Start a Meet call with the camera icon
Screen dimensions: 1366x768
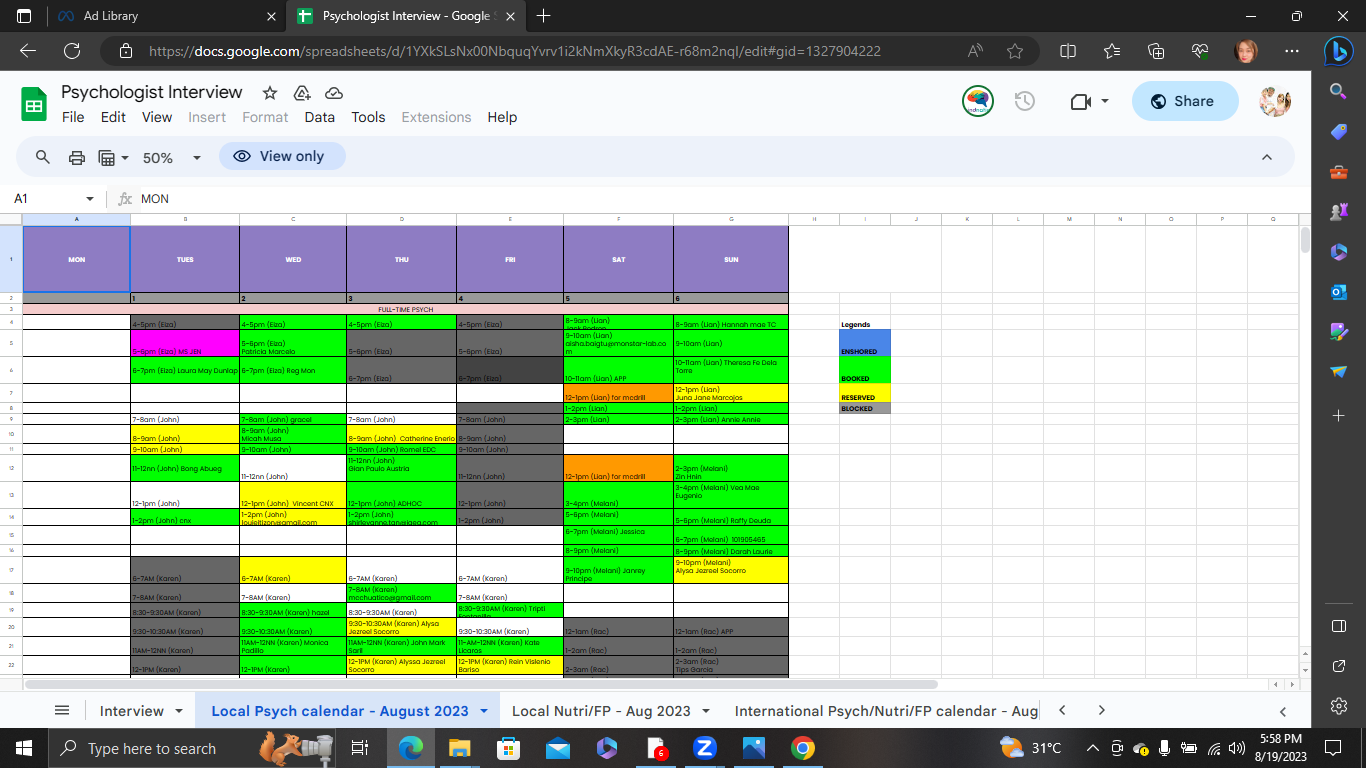pyautogui.click(x=1079, y=101)
